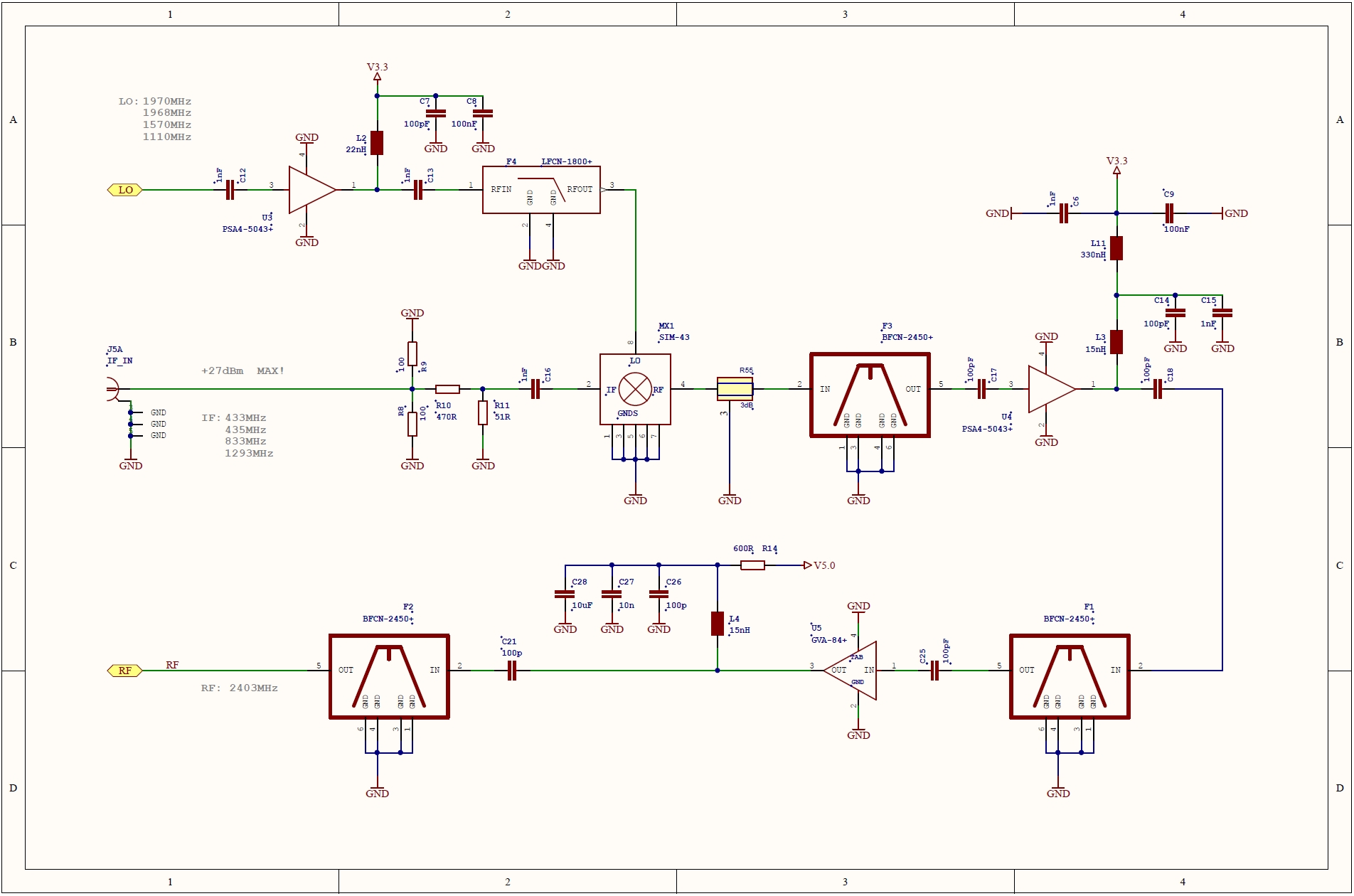Screen dimensions: 1354x896
Task: Click the R55 3dB attenuator symbol
Action: (x=735, y=389)
